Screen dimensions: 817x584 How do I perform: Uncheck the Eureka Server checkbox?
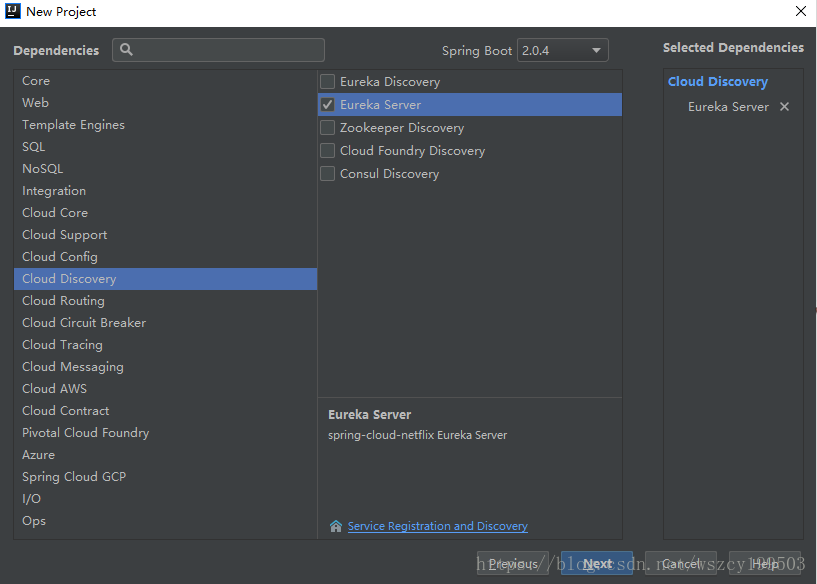[327, 105]
